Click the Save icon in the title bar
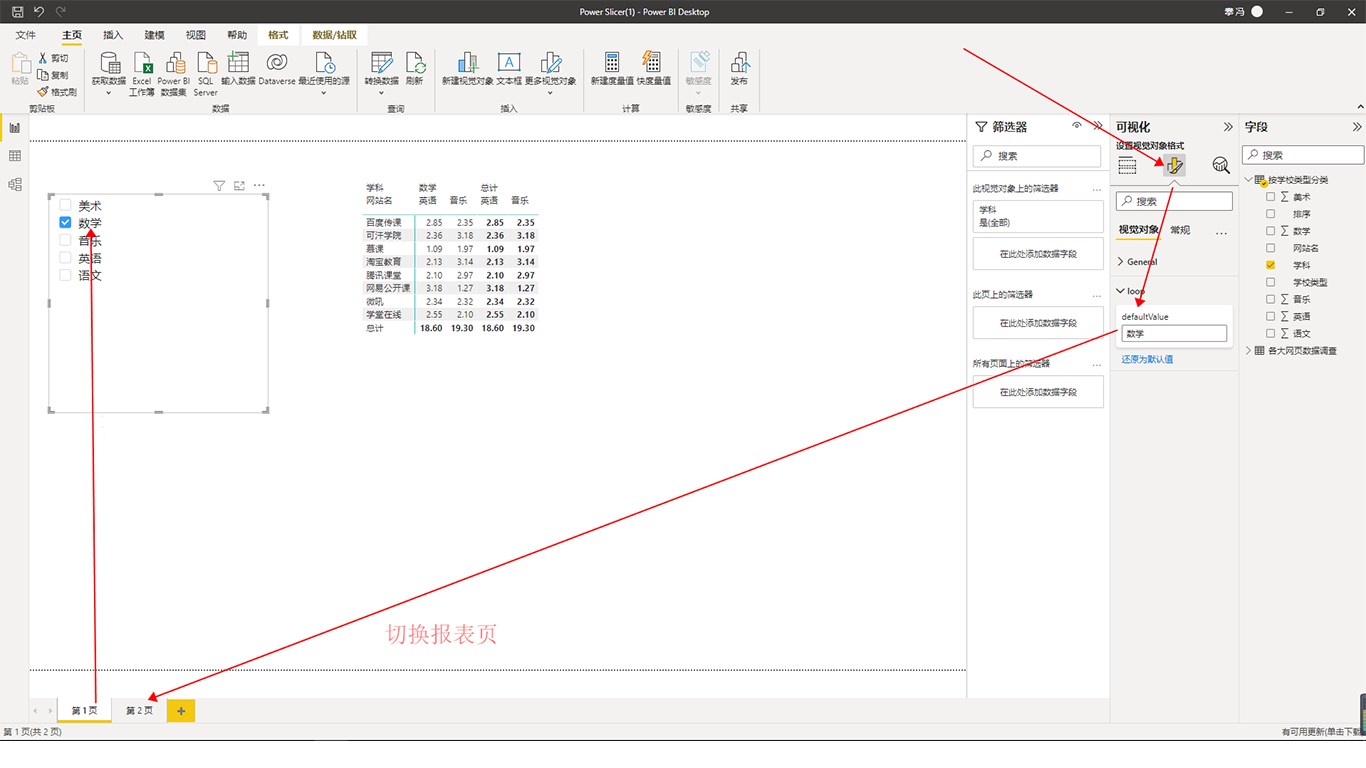Image resolution: width=1366 pixels, height=768 pixels. tap(17, 12)
